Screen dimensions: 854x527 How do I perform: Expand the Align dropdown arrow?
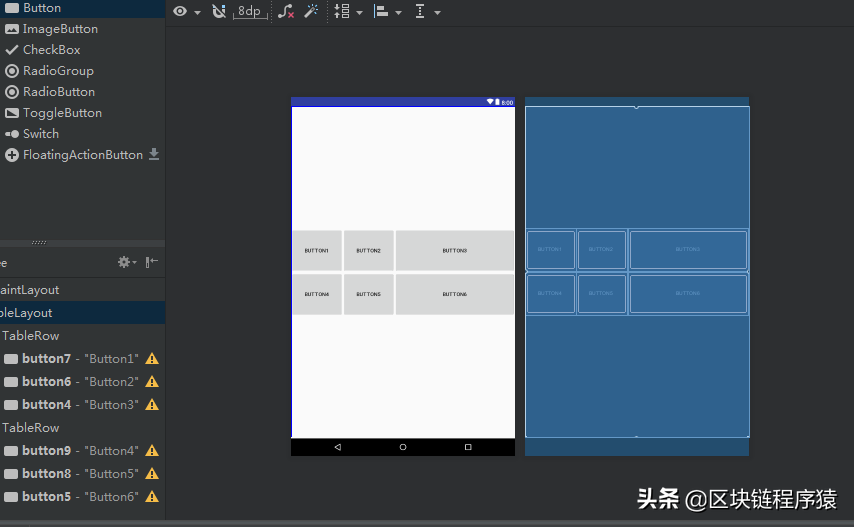click(x=399, y=13)
